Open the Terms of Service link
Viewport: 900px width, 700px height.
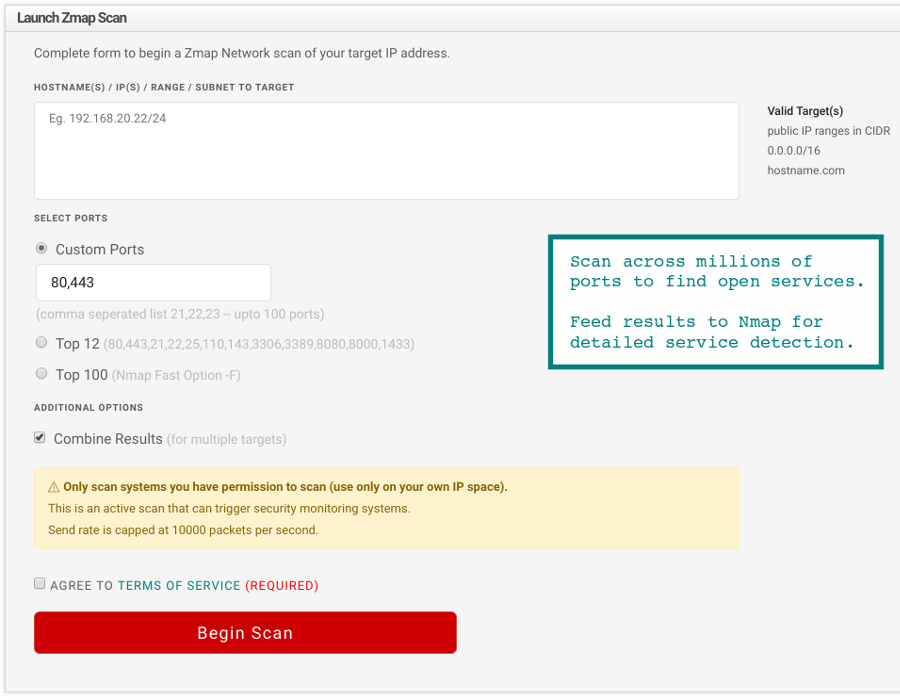(x=179, y=585)
